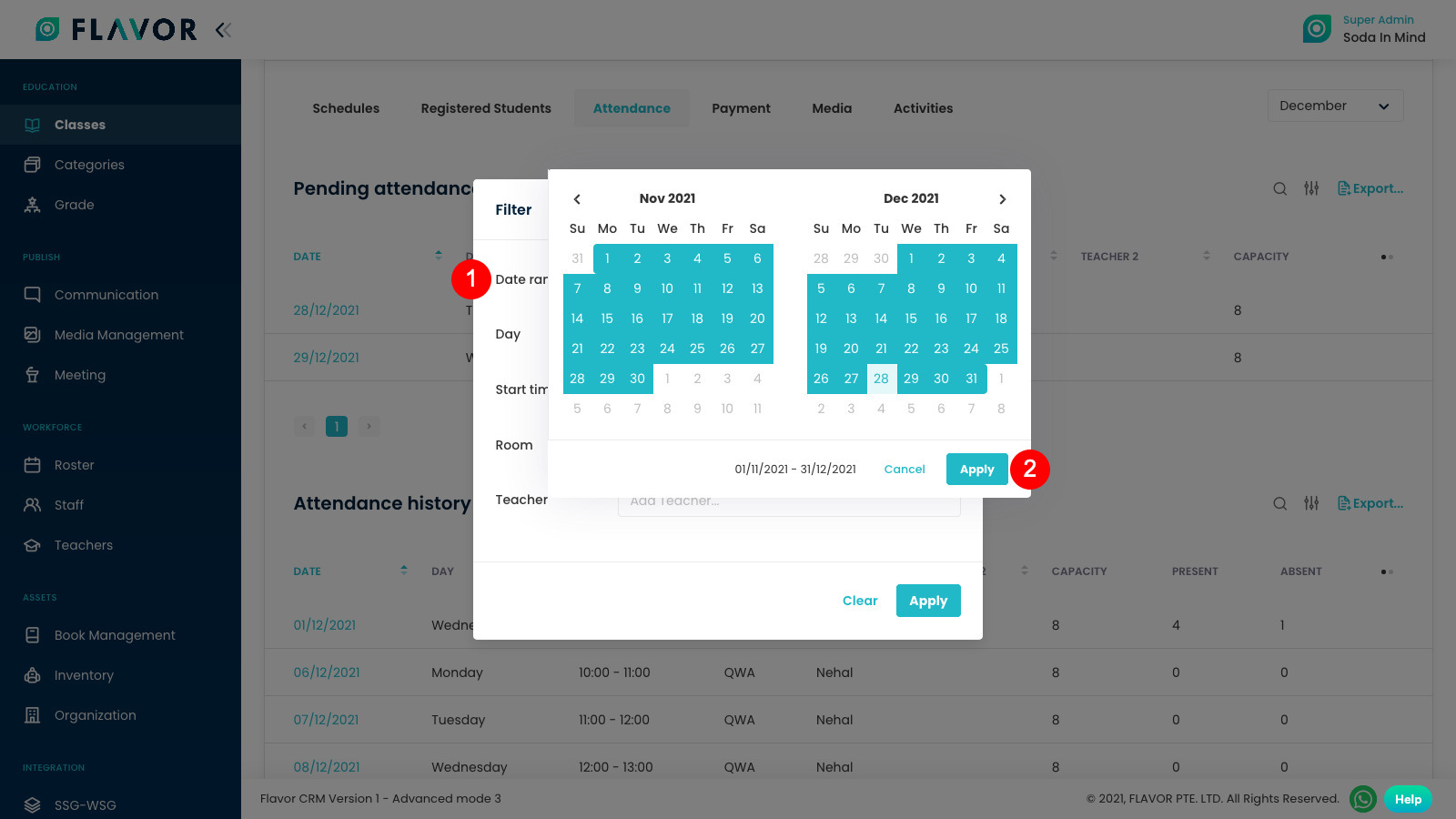Screen dimensions: 1456x819
Task: Cancel the date range picker
Action: tap(905, 470)
